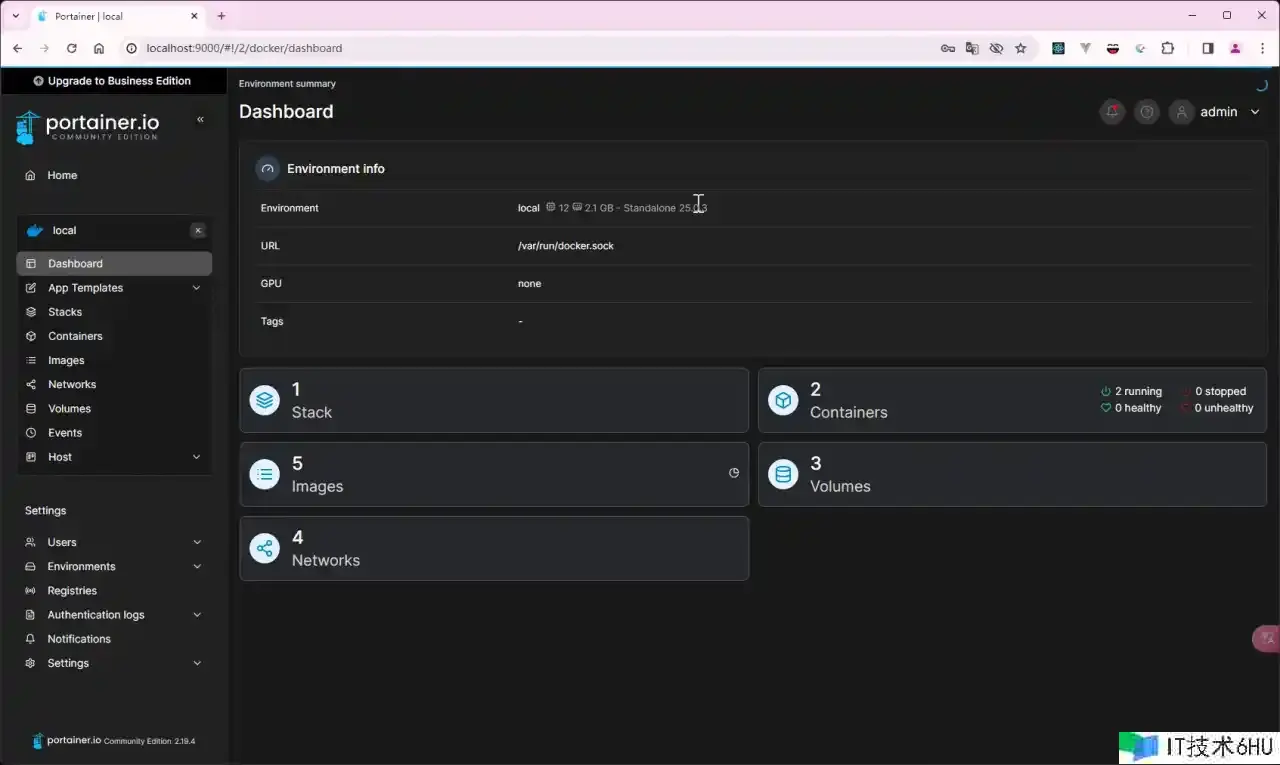Click the Images tile list icon

(x=265, y=474)
